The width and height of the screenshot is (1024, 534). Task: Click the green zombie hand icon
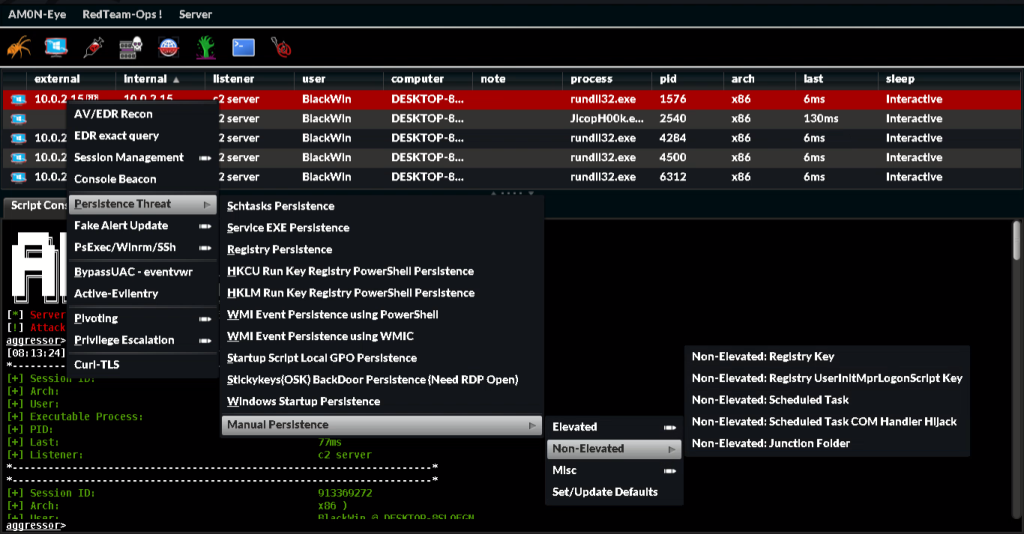tap(206, 47)
